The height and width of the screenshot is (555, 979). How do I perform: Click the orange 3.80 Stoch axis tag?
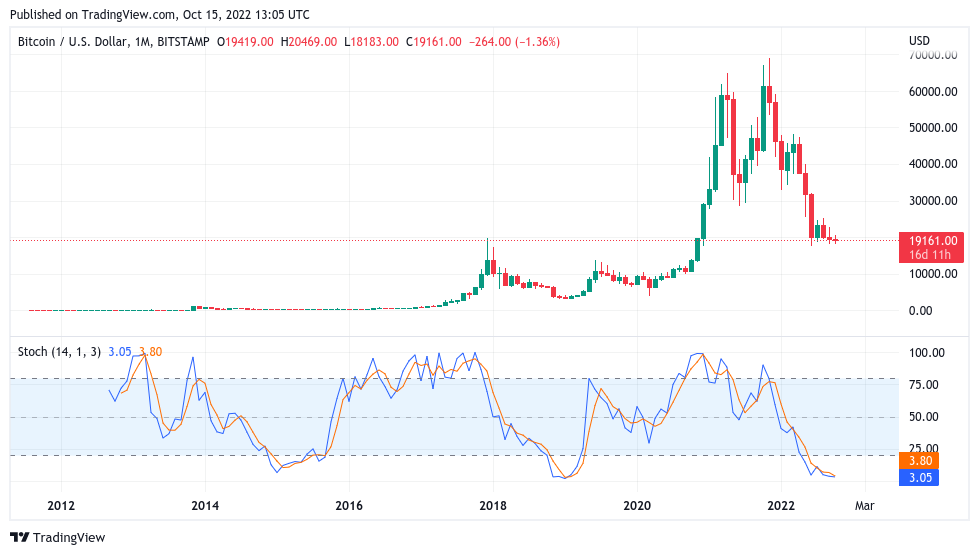[x=919, y=461]
